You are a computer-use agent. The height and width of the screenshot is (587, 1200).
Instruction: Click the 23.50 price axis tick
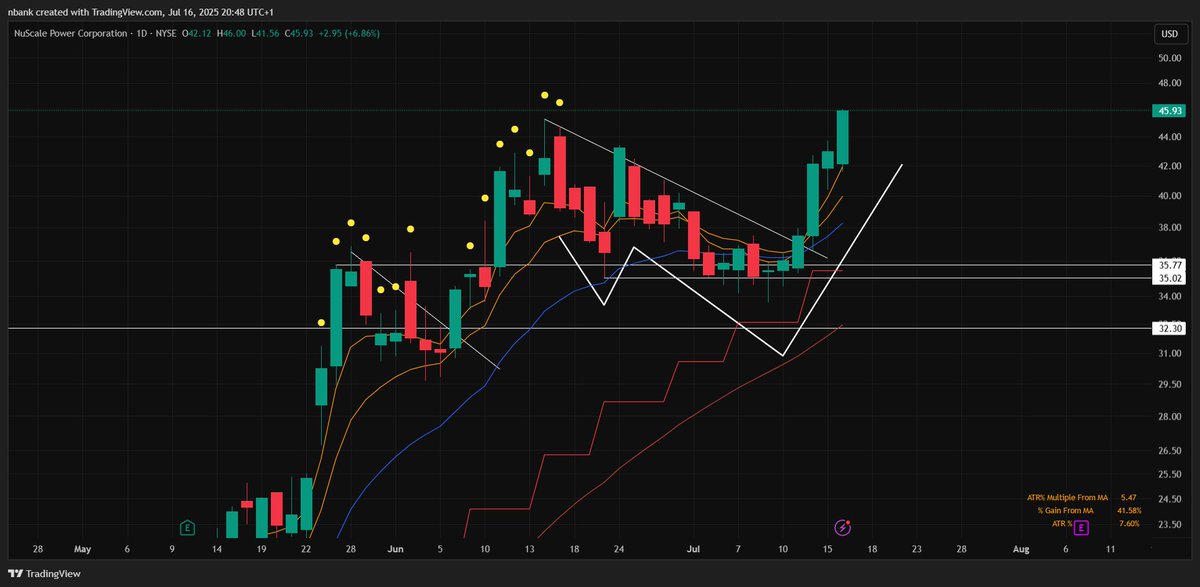click(1169, 523)
